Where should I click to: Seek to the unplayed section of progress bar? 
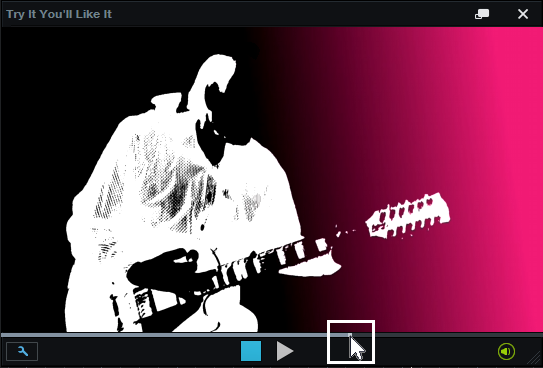click(x=447, y=335)
